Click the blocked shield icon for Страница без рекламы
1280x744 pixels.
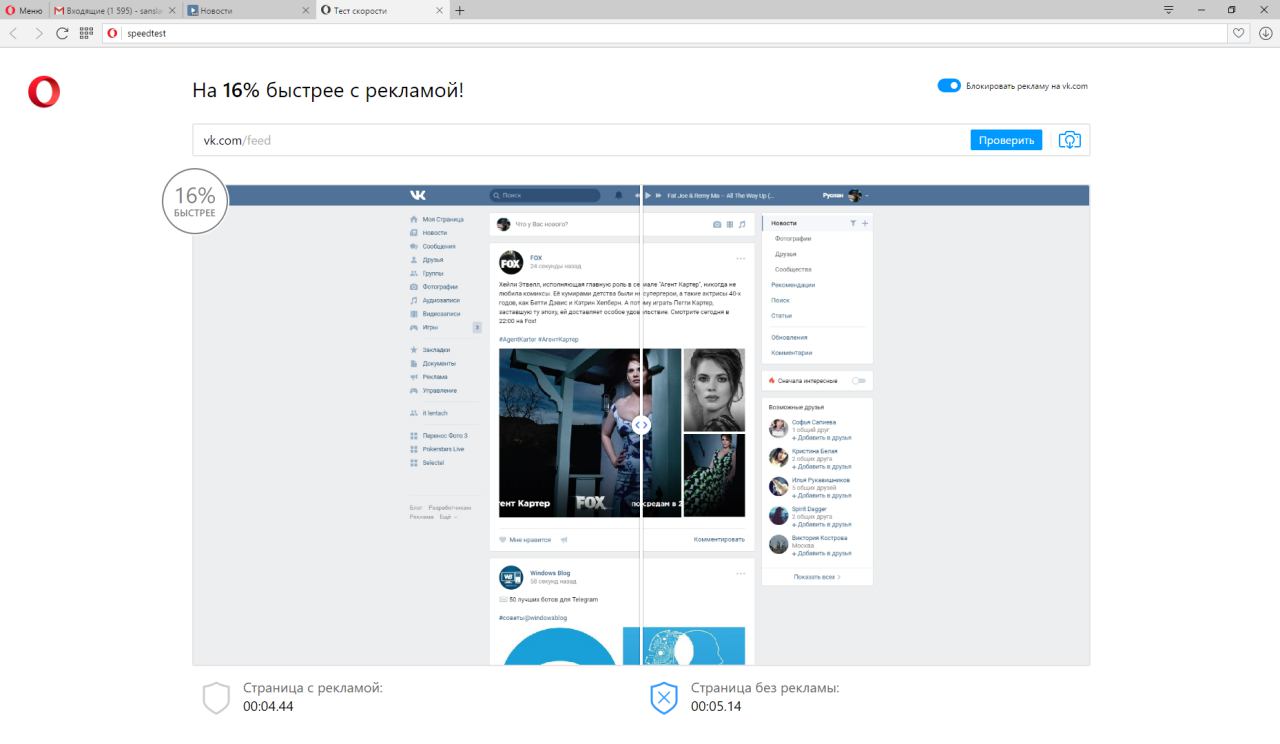[664, 698]
